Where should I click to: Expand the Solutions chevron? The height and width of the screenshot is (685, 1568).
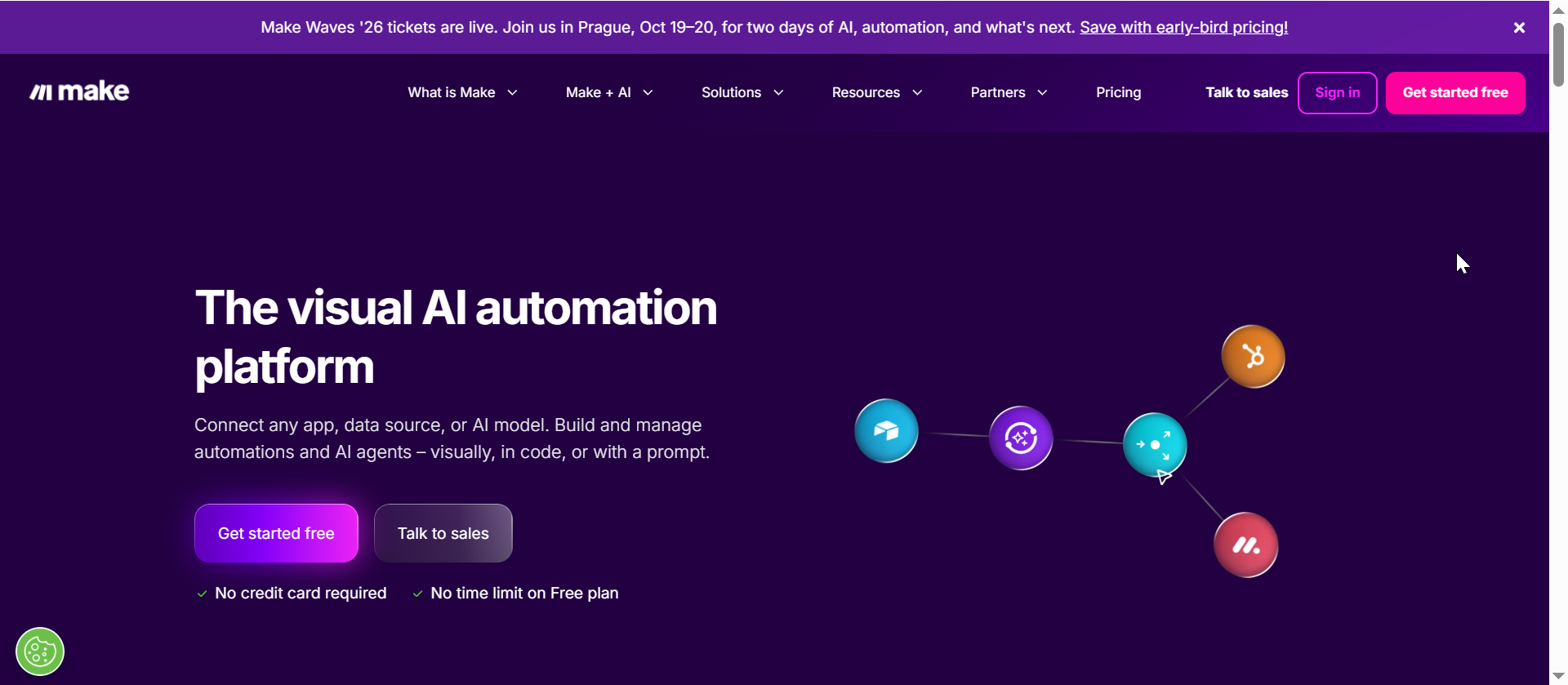click(x=778, y=93)
